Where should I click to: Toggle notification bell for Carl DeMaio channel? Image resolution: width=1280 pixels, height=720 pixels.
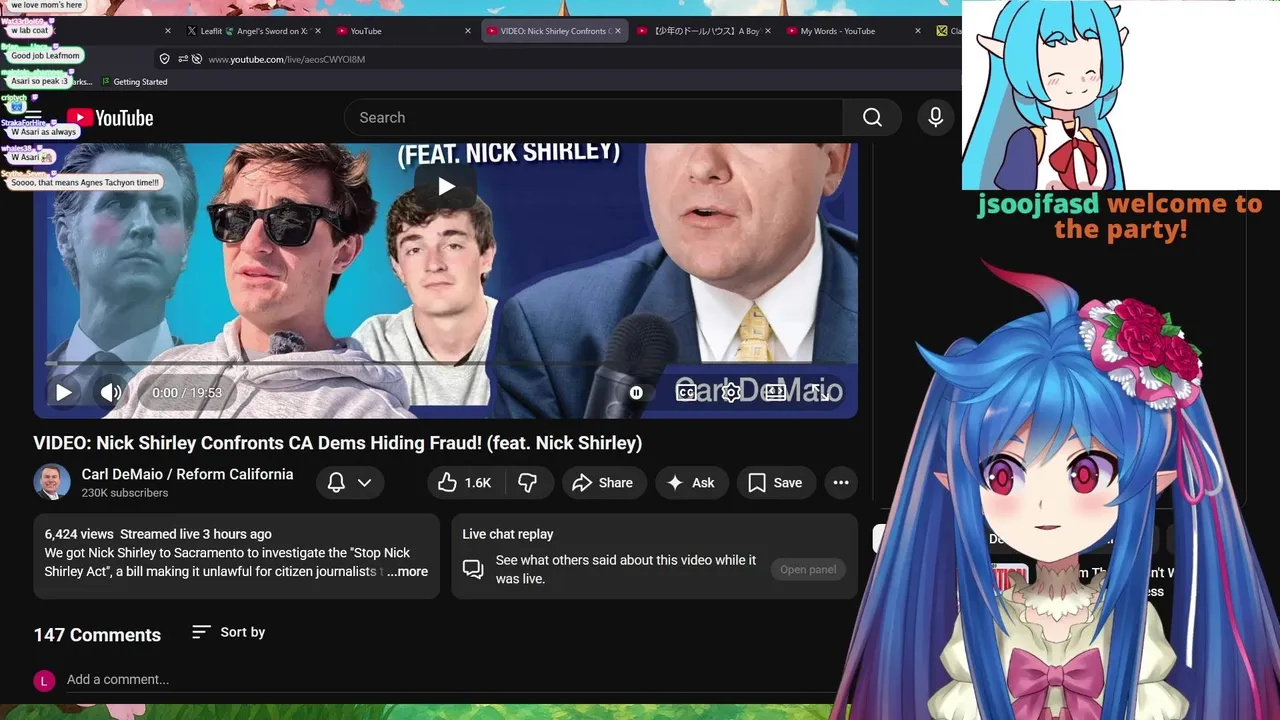[336, 483]
